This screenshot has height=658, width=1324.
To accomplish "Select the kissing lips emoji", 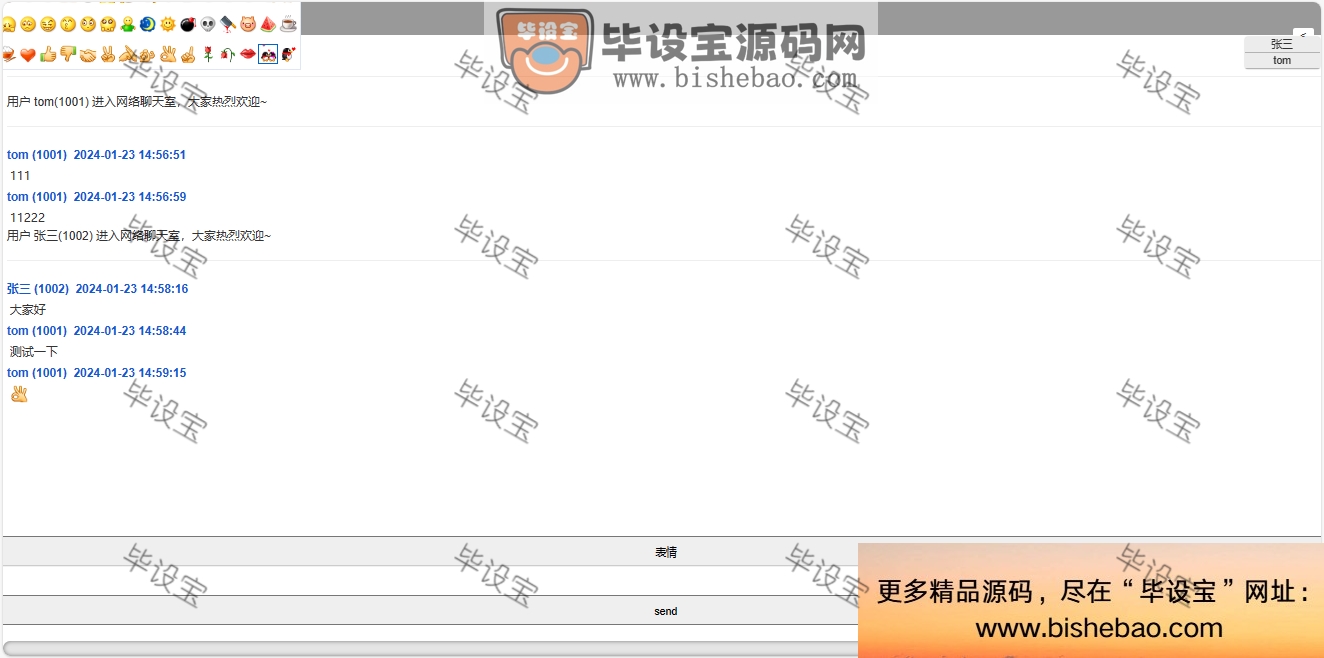I will 247,55.
